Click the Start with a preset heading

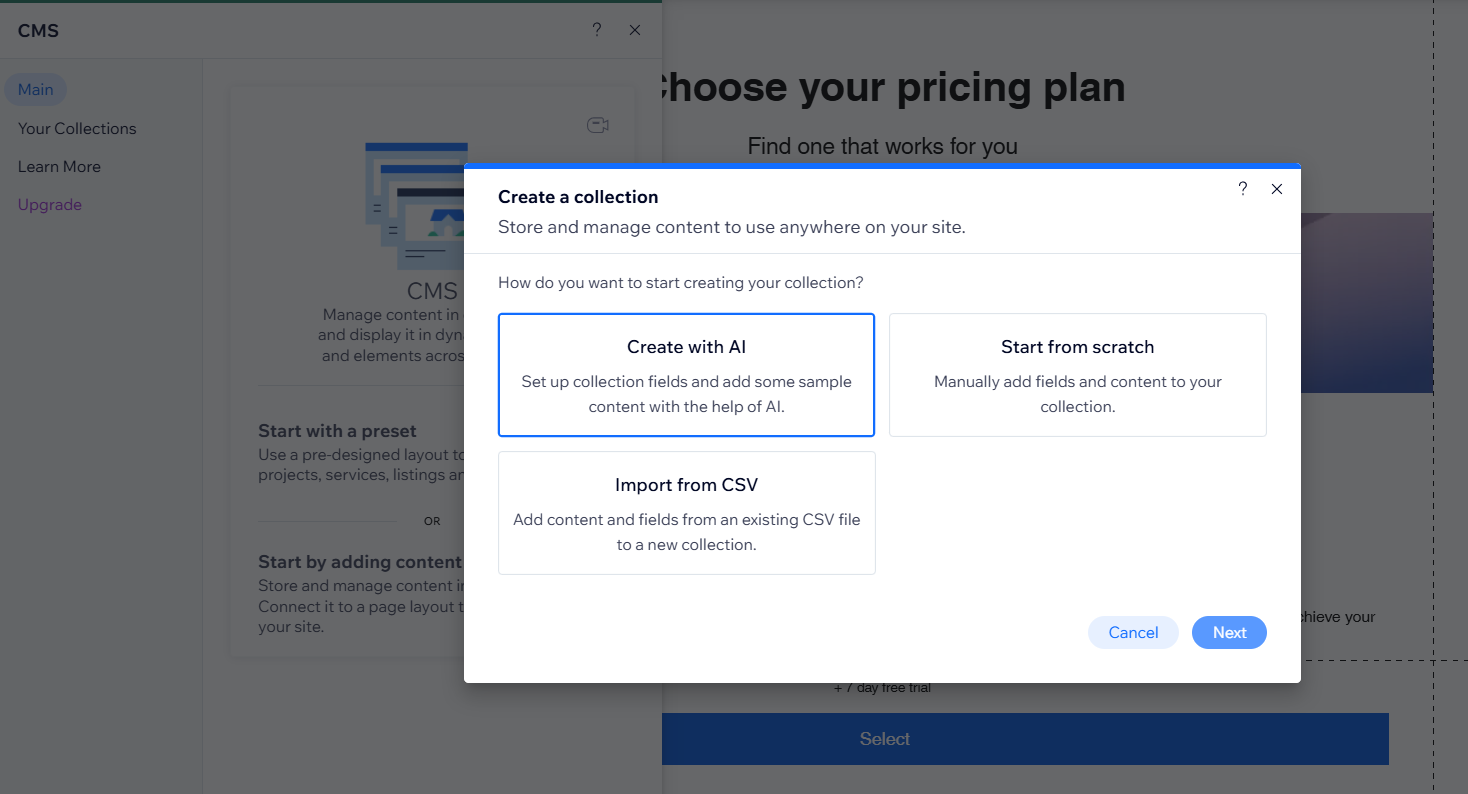coord(337,431)
